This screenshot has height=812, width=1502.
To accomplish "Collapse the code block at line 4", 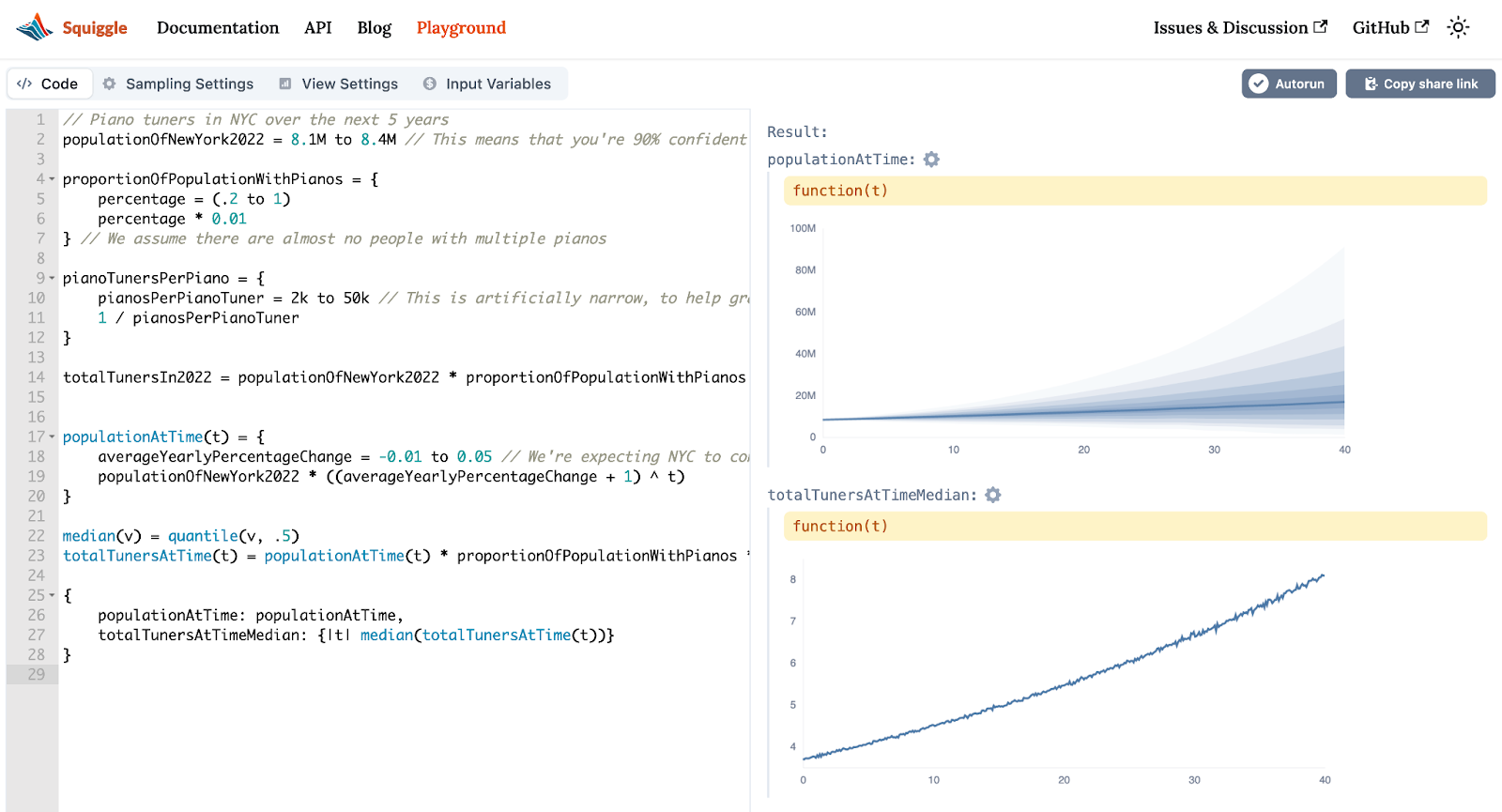I will [x=52, y=179].
